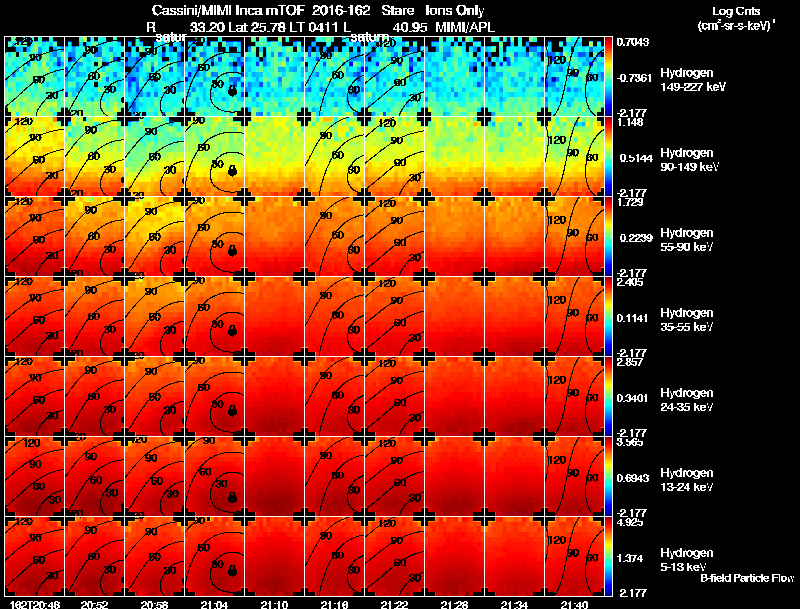The image size is (800, 609).
Task: Click the 2016-162 date in the title
Action: (341, 10)
